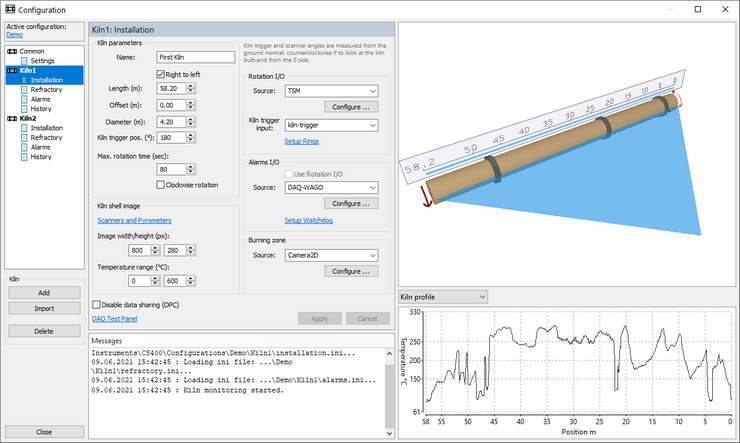Viewport: 740px width, 443px height.
Task: Decrease Max. rotation time with stepper down
Action: coord(191,172)
